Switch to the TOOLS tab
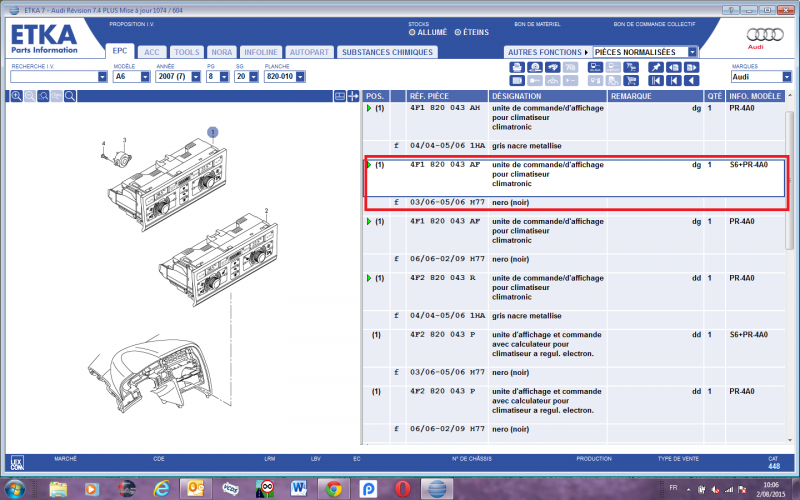800x500 pixels. click(187, 52)
